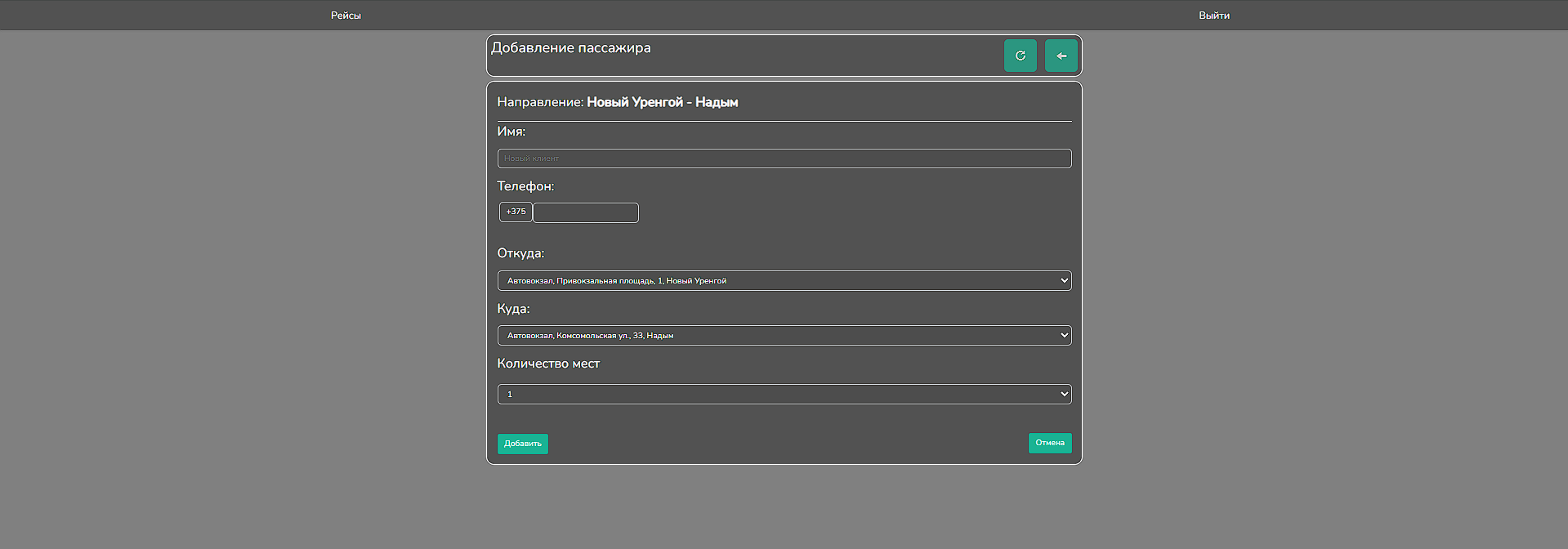Click the +375 country code prefix
This screenshot has width=1568, height=549.
coord(516,212)
